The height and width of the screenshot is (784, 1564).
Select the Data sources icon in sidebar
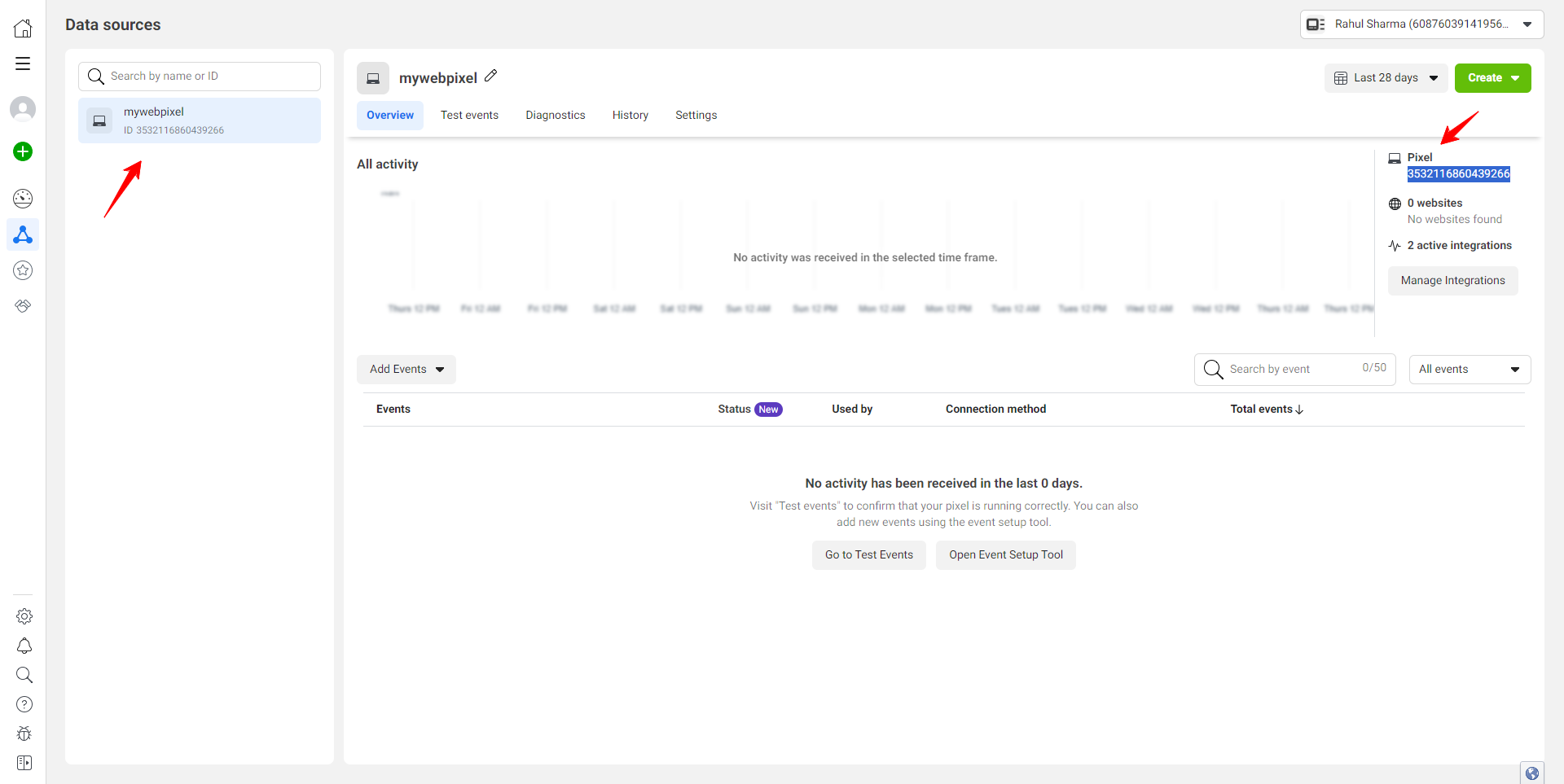pos(23,234)
